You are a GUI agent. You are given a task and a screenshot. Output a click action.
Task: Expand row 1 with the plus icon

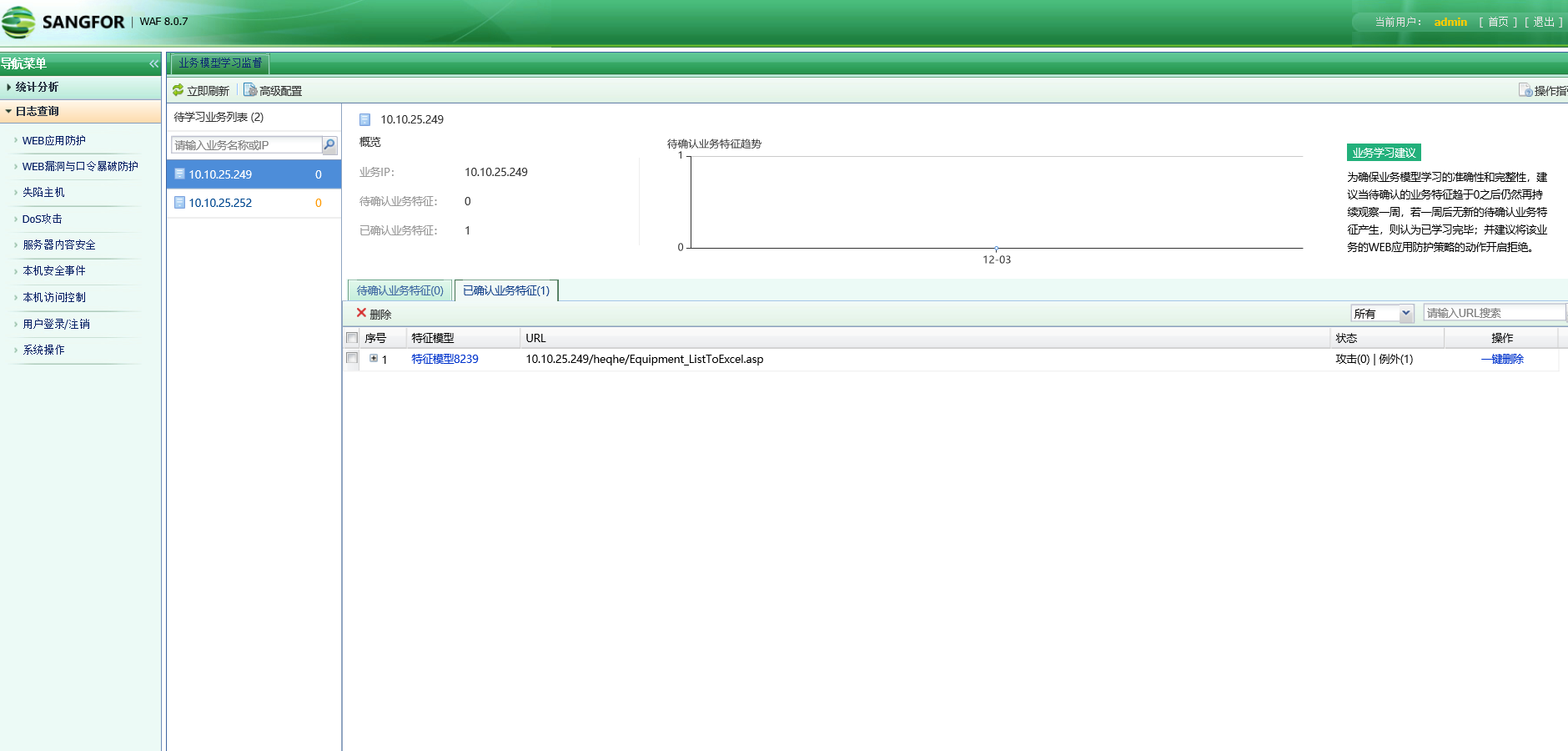[x=374, y=358]
